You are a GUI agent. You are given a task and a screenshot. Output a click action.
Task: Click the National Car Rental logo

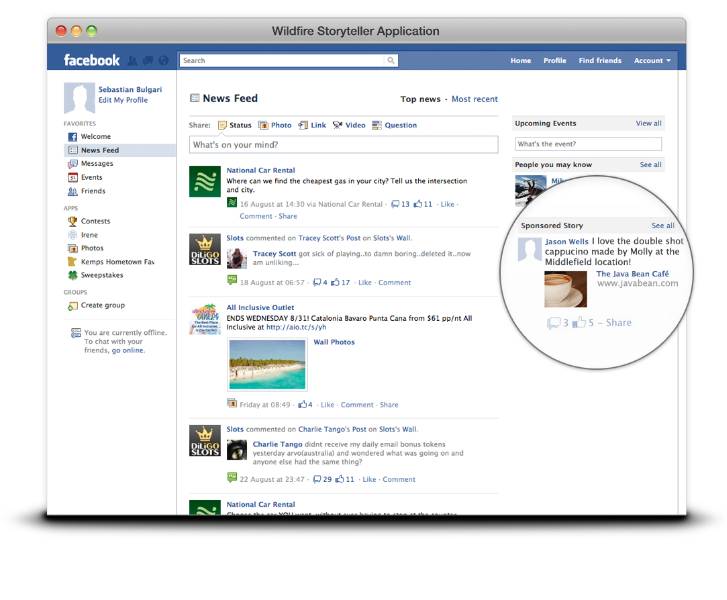point(204,182)
